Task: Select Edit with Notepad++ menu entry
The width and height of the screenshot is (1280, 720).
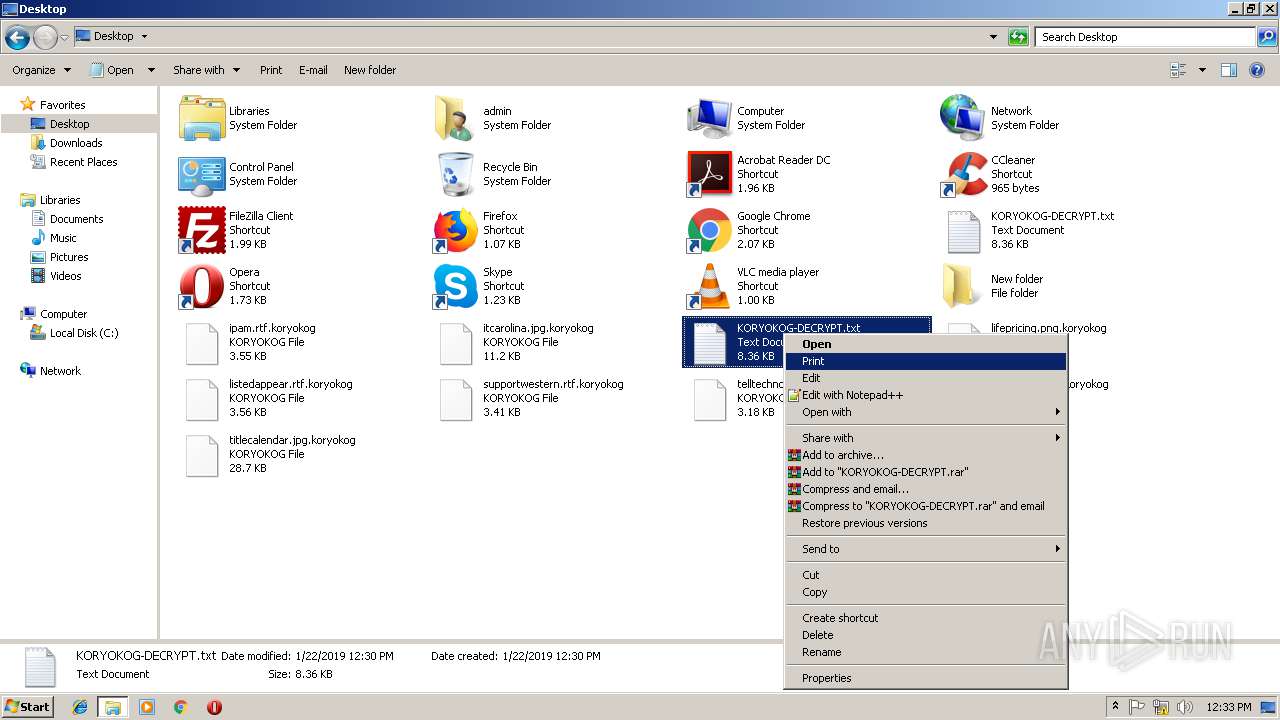Action: (x=926, y=395)
